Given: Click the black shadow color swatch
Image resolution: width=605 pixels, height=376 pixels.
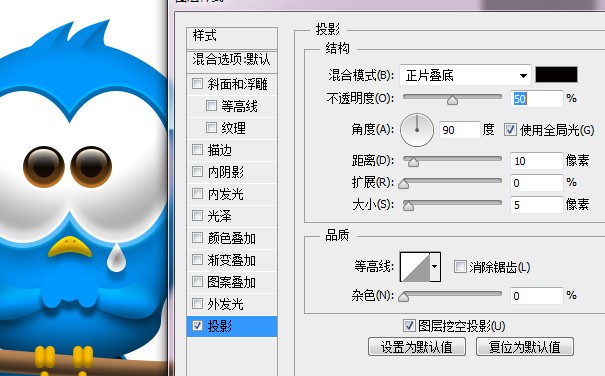Looking at the screenshot, I should point(556,75).
